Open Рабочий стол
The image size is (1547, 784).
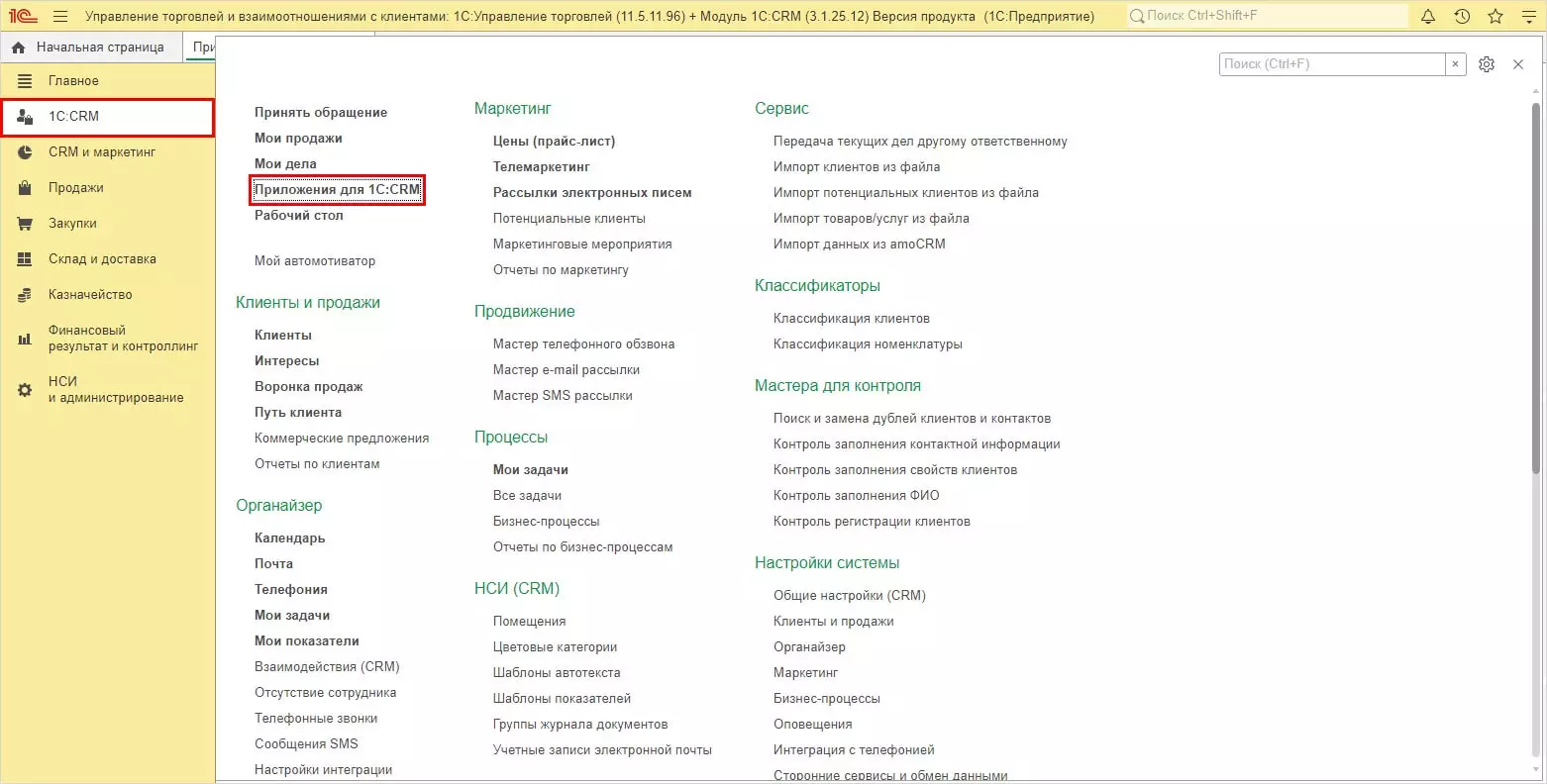coord(299,216)
